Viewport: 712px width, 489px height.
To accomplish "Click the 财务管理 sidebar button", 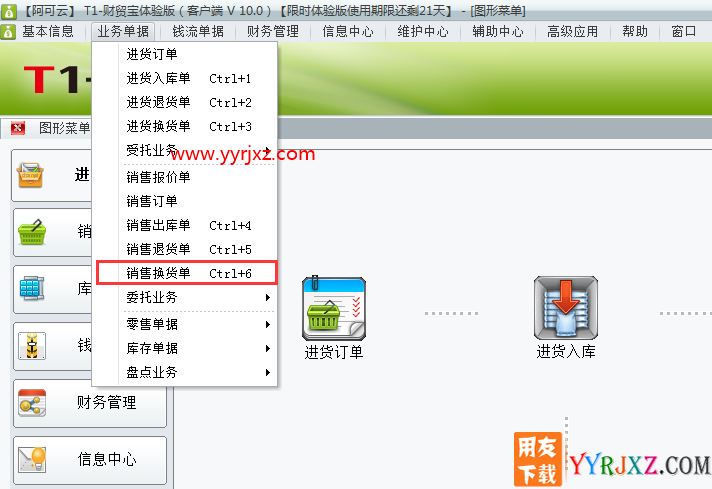I will pos(90,403).
